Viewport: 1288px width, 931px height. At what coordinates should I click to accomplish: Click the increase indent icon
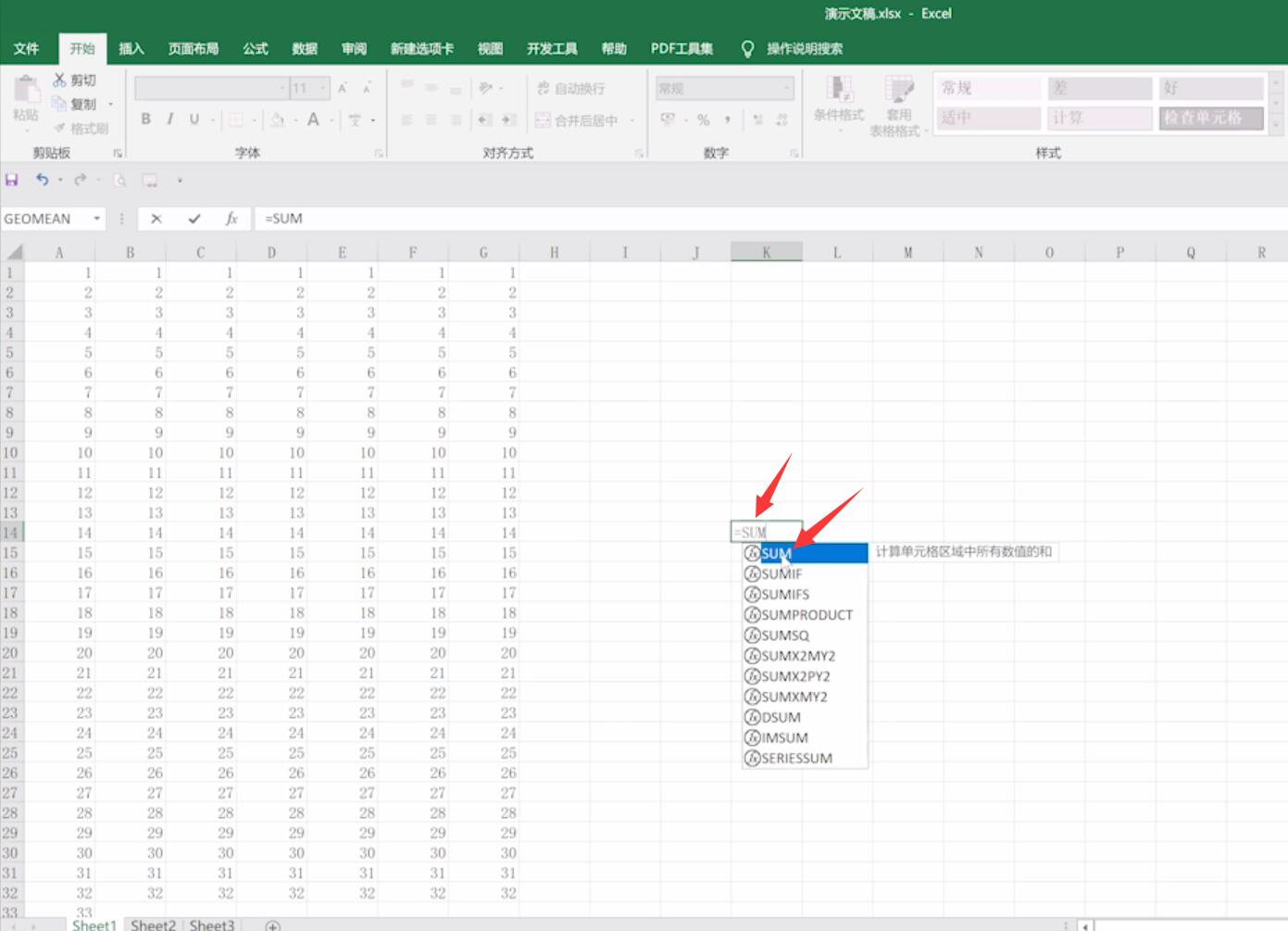click(508, 120)
